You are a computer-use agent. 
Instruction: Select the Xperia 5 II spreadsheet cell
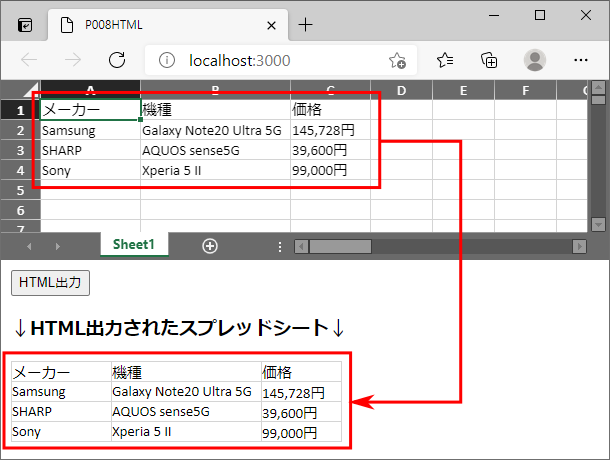point(215,170)
